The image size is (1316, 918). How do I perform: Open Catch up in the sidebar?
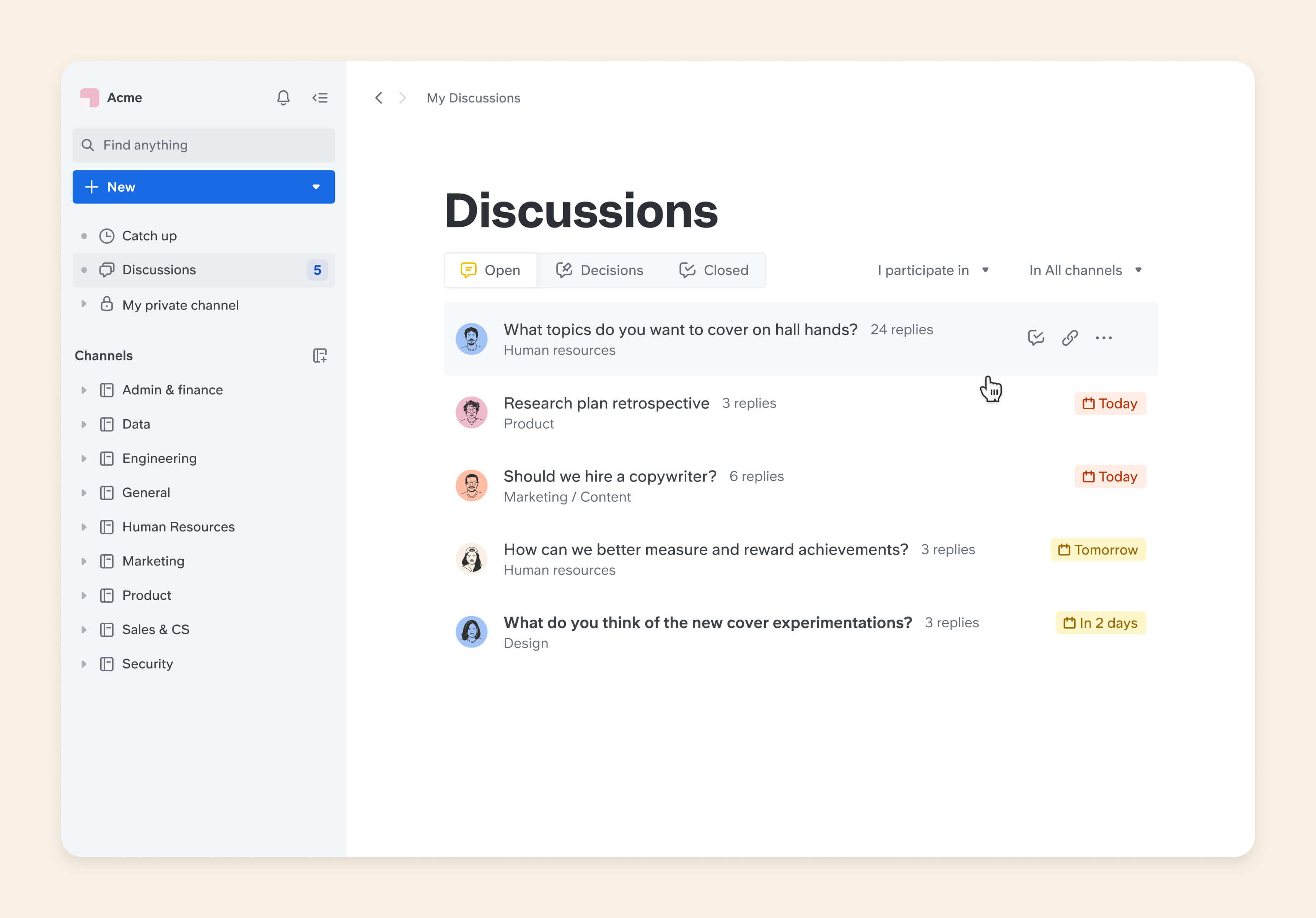149,236
